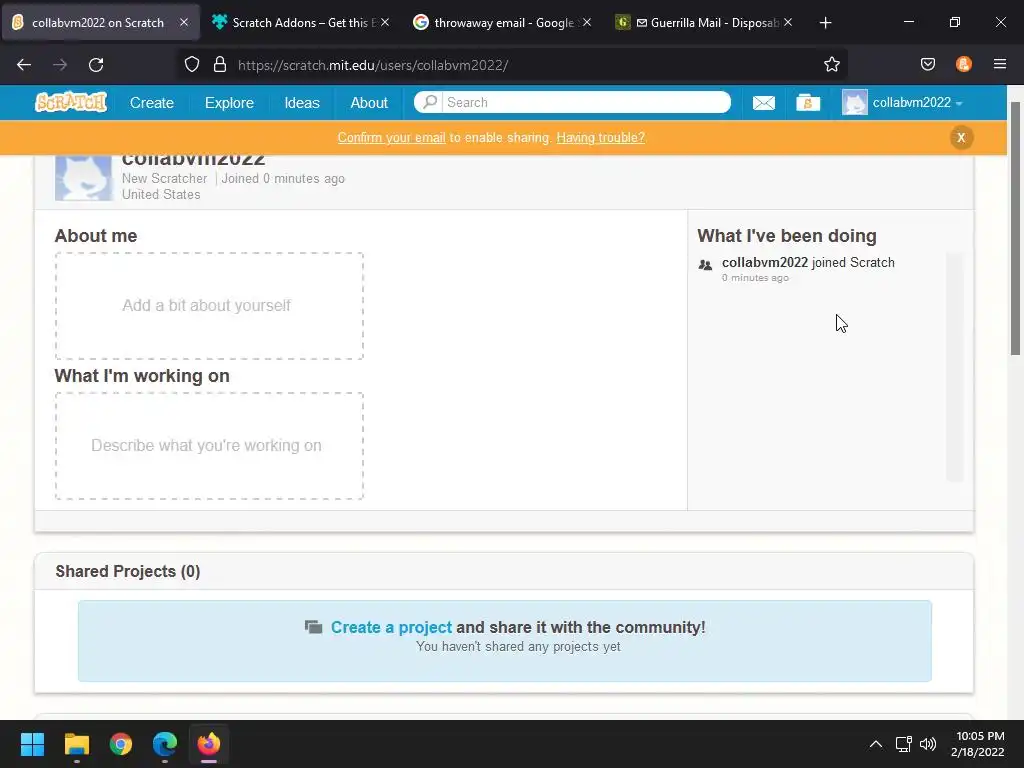Edit What I'm working on box

[x=209, y=446]
